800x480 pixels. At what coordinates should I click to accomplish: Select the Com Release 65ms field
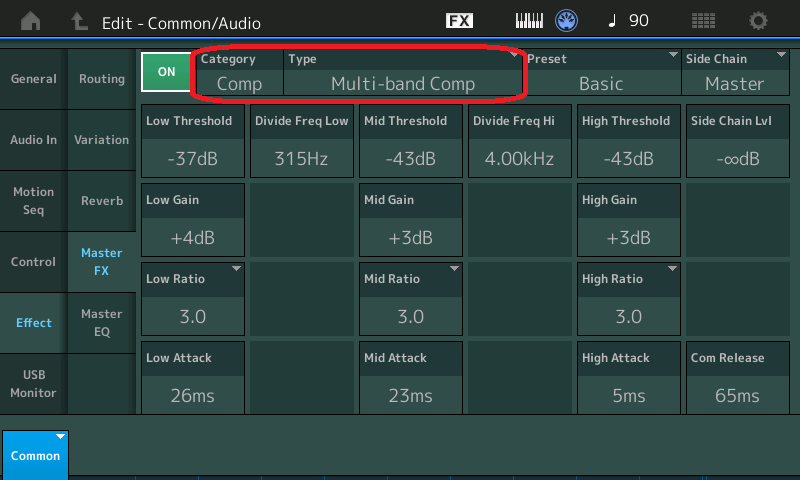pos(737,380)
